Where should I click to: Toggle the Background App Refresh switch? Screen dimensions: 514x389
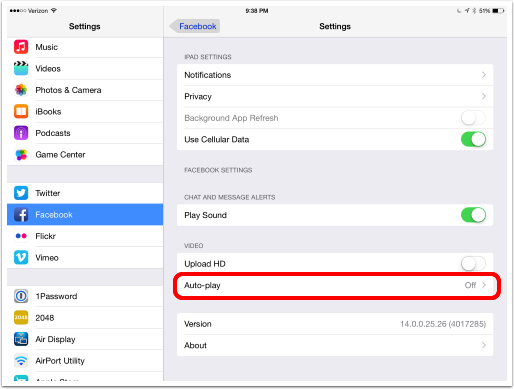pos(473,118)
